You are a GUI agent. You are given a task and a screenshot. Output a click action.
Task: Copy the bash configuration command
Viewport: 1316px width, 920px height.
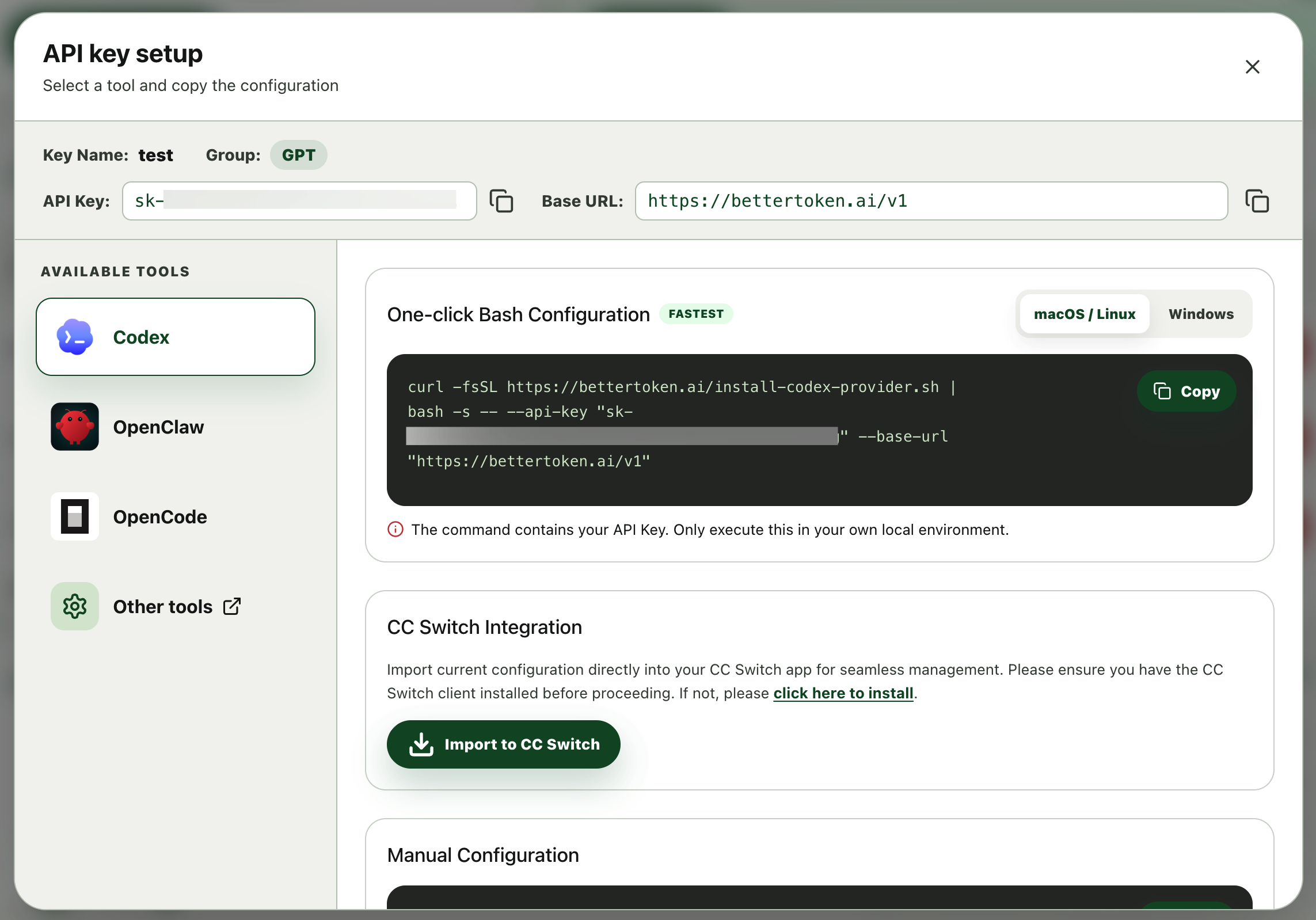pos(1186,391)
